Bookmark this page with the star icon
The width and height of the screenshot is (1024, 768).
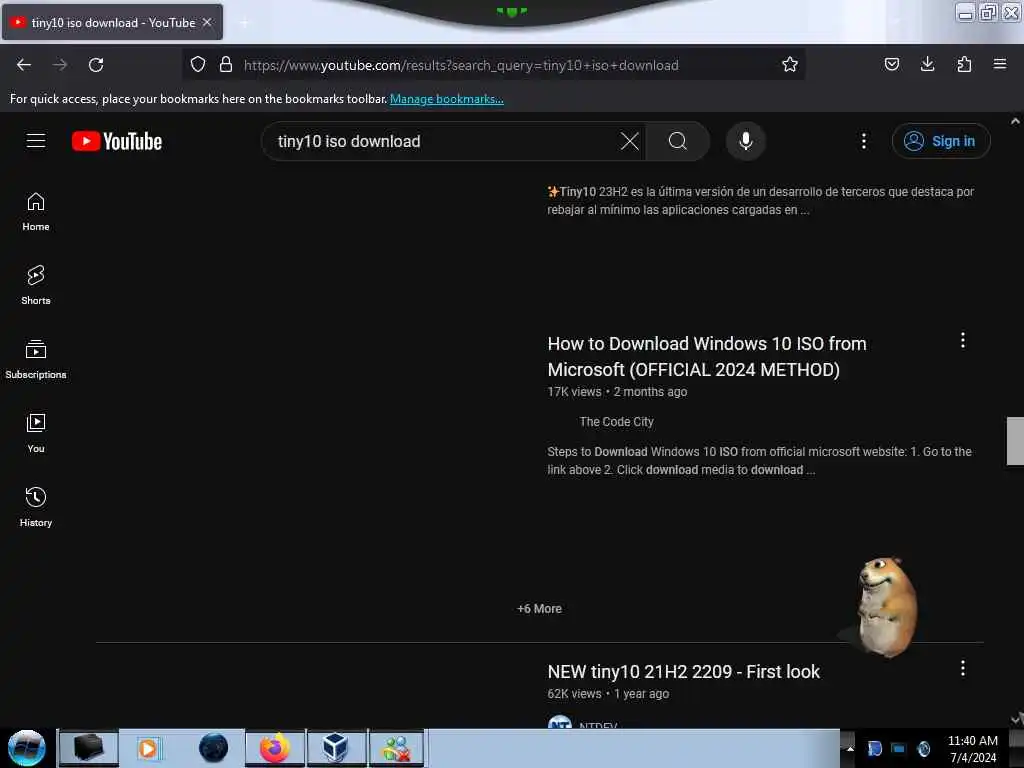(x=790, y=64)
